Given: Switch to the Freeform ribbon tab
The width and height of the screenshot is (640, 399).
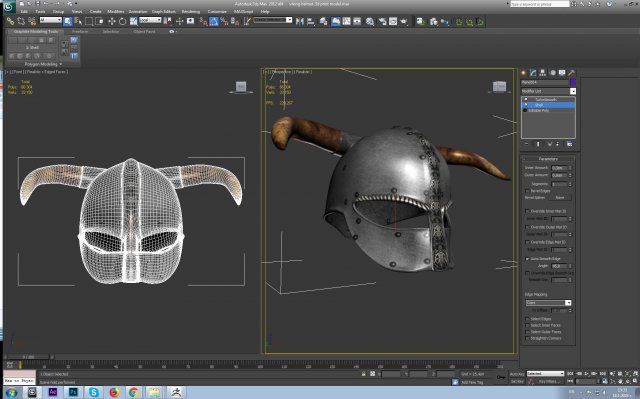Looking at the screenshot, I should [x=80, y=31].
